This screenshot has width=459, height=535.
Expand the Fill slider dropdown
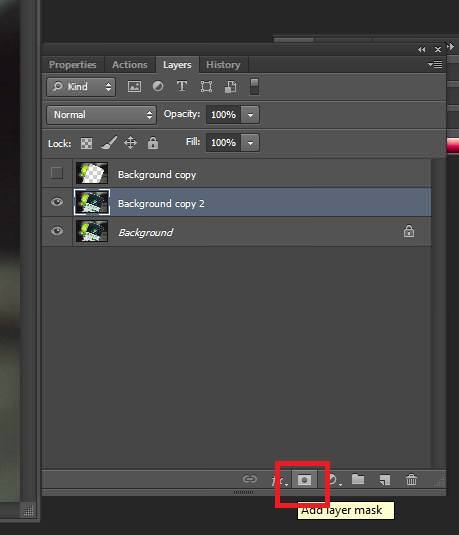coord(250,143)
